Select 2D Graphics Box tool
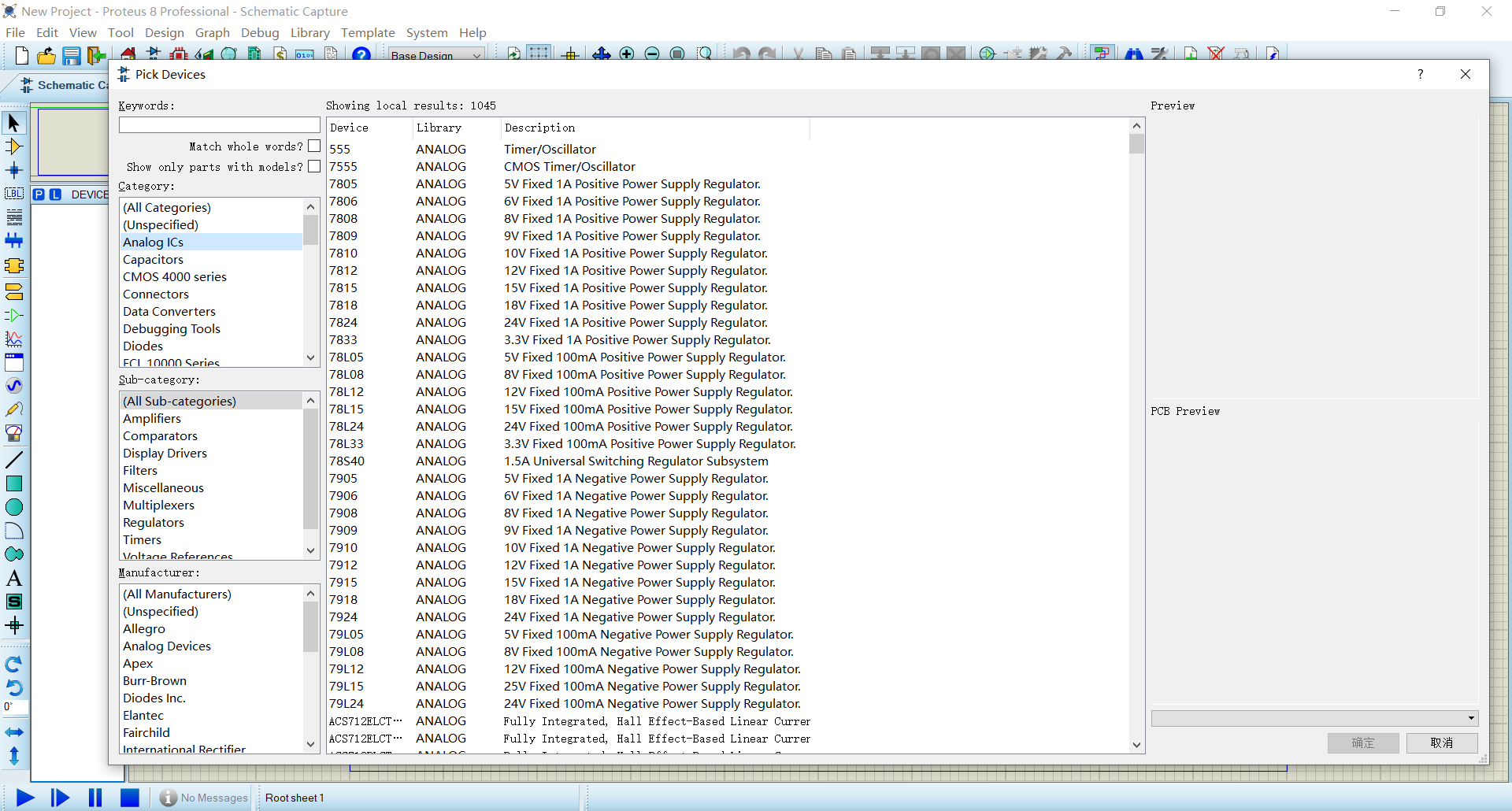 coord(14,483)
